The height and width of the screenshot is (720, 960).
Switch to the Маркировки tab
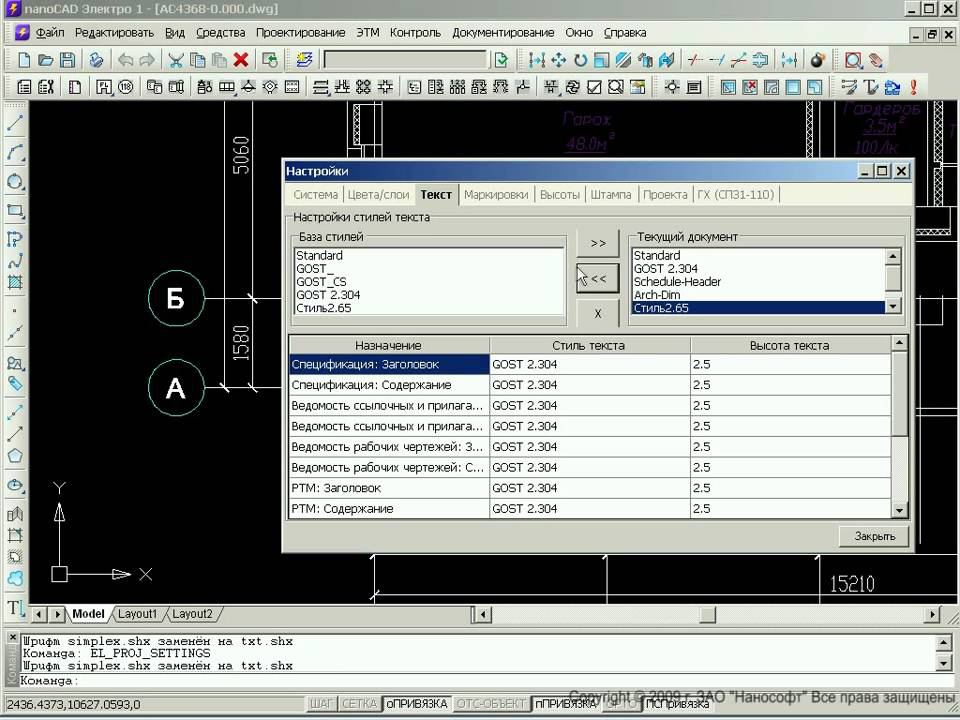tap(495, 195)
